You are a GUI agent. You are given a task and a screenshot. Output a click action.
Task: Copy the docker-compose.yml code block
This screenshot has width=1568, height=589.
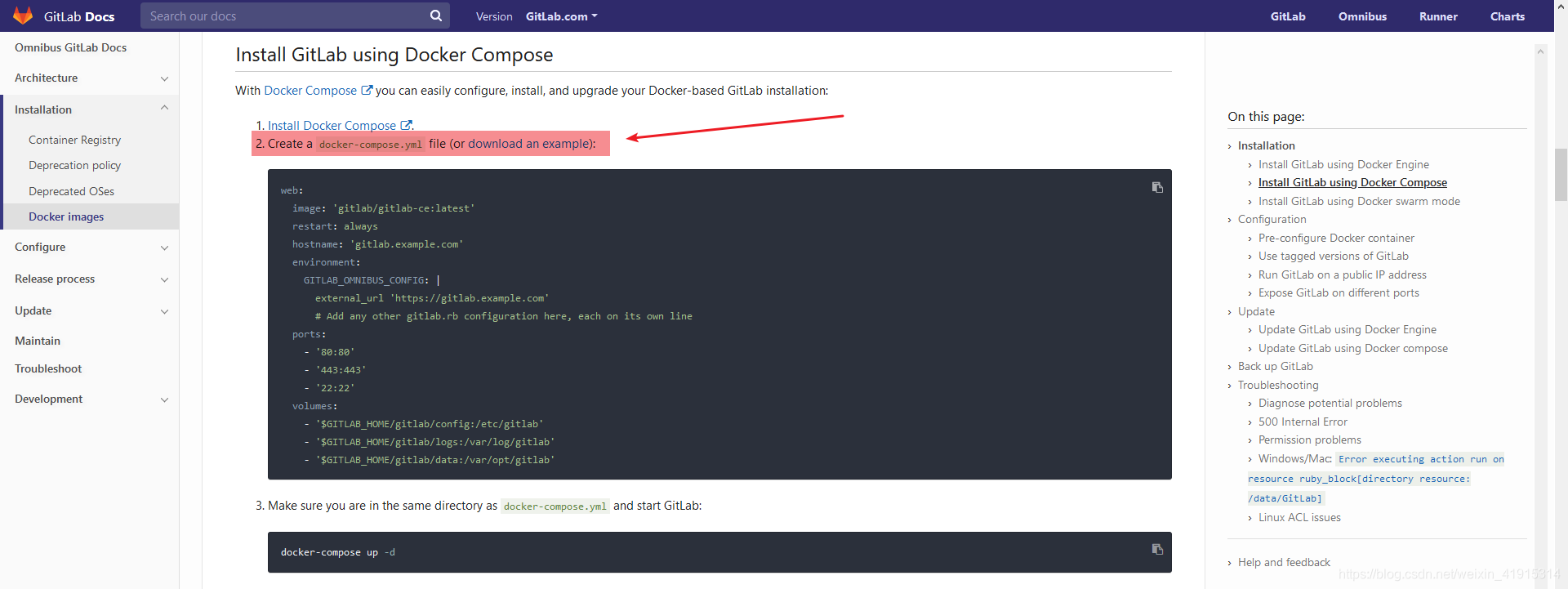coord(1157,187)
